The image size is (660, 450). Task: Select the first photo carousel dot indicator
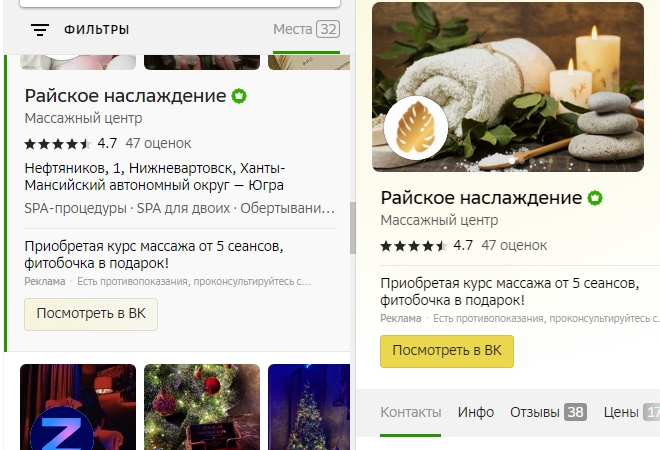pos(512,161)
